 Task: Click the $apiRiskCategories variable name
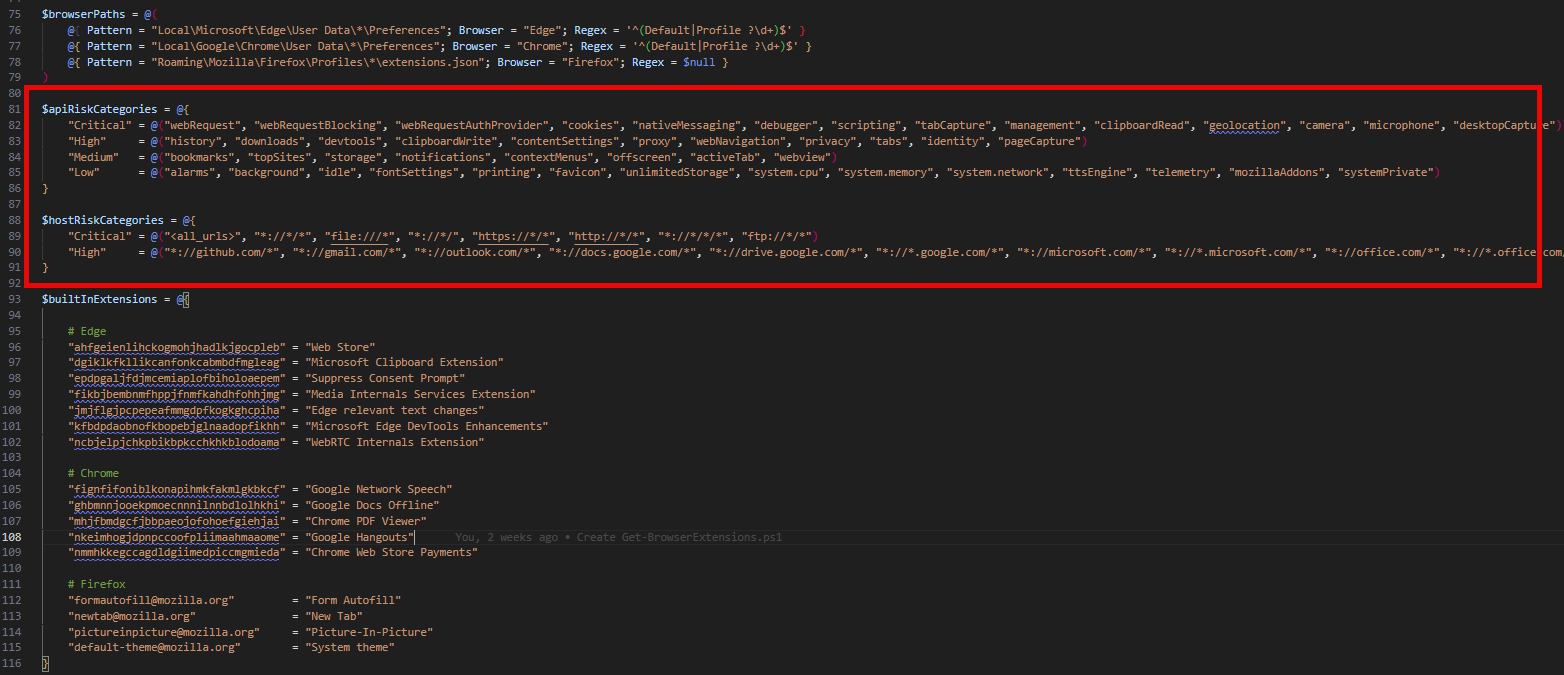click(99, 109)
